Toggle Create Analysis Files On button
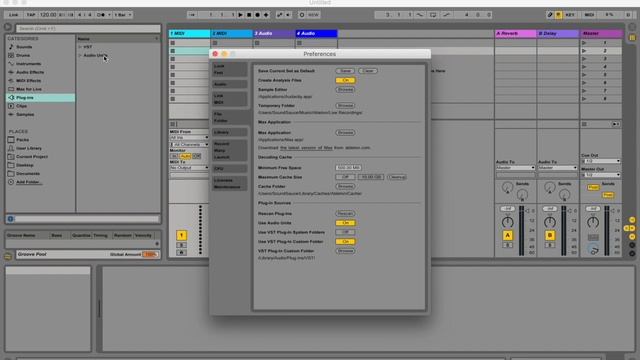640x360 pixels. (x=345, y=80)
